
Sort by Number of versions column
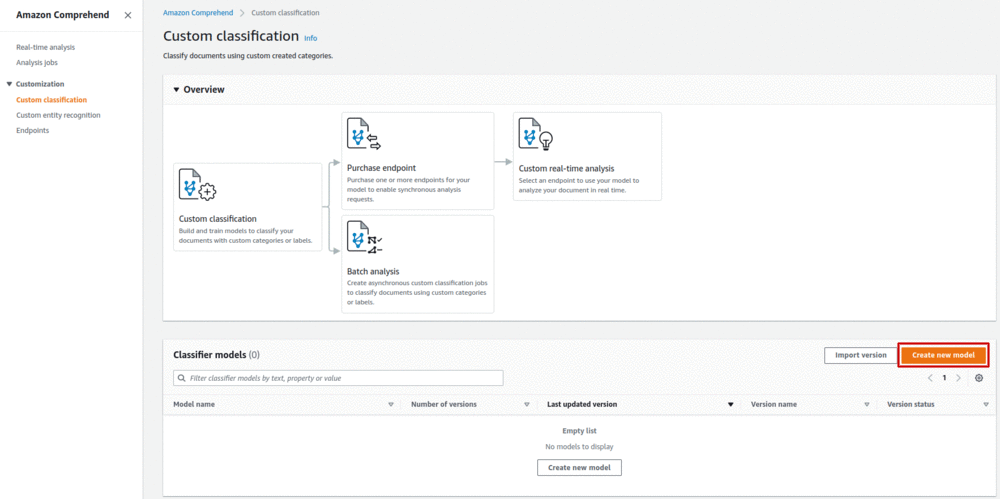click(x=526, y=405)
